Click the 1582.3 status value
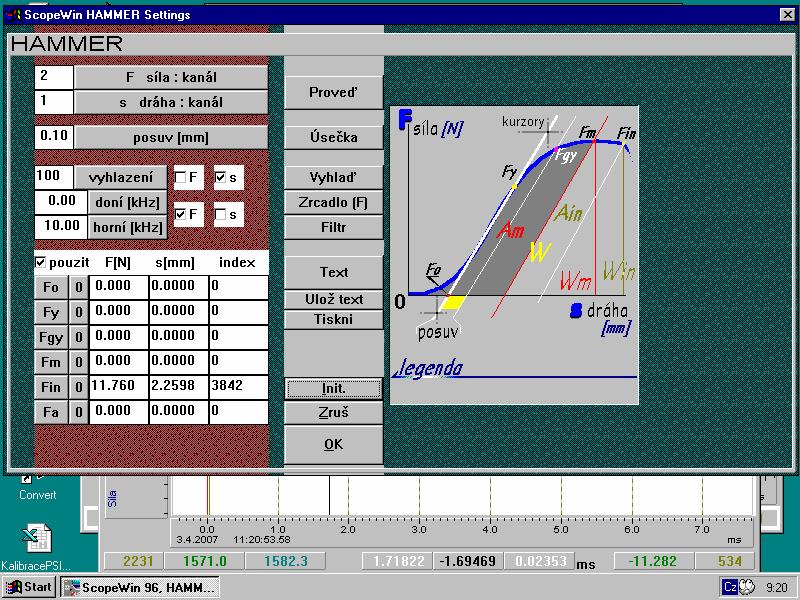800x600 pixels. [286, 561]
